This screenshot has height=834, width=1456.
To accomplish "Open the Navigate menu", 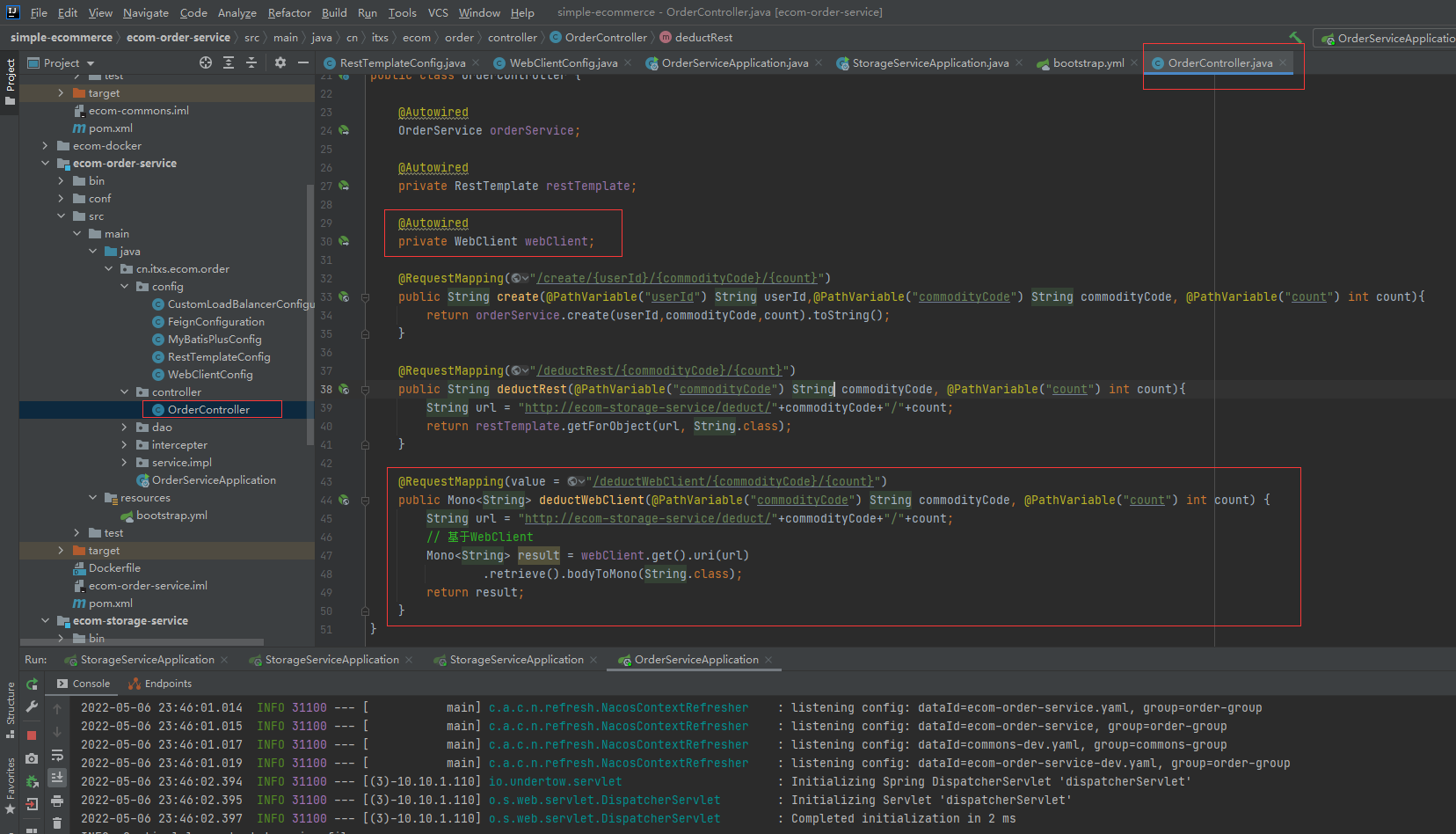I will point(145,12).
